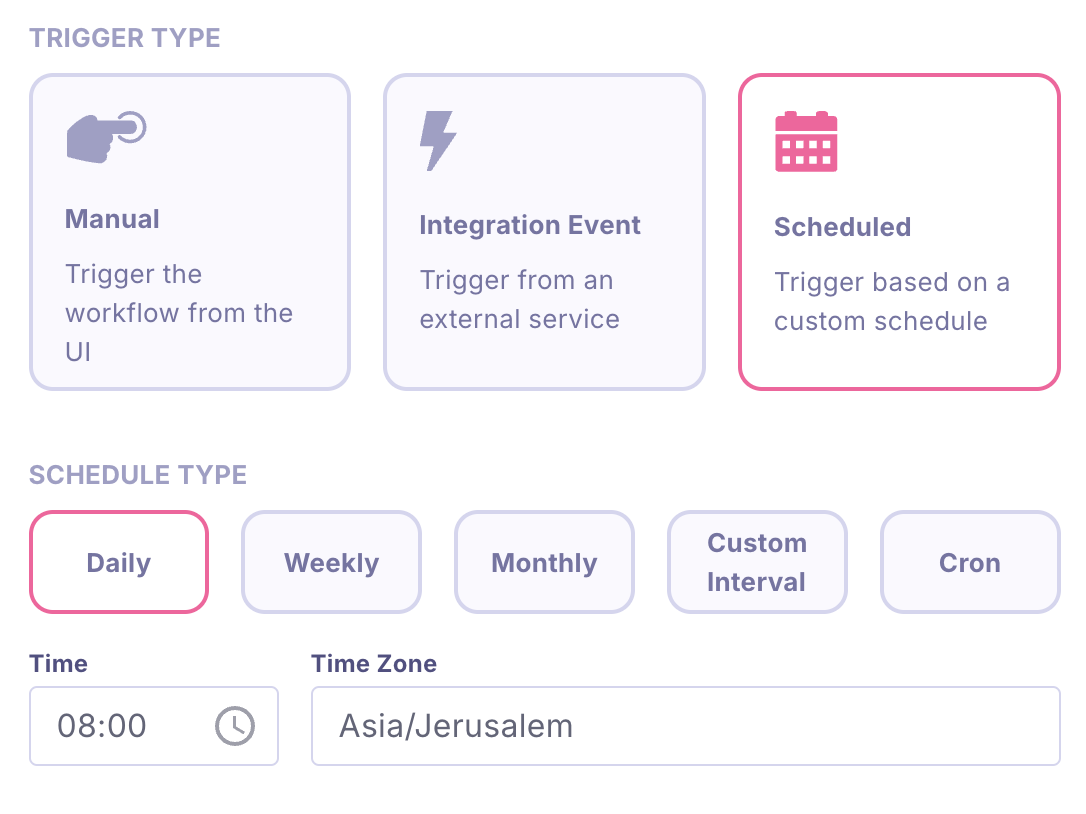Pick the Cron schedule option
This screenshot has height=814, width=1086.
tap(969, 563)
